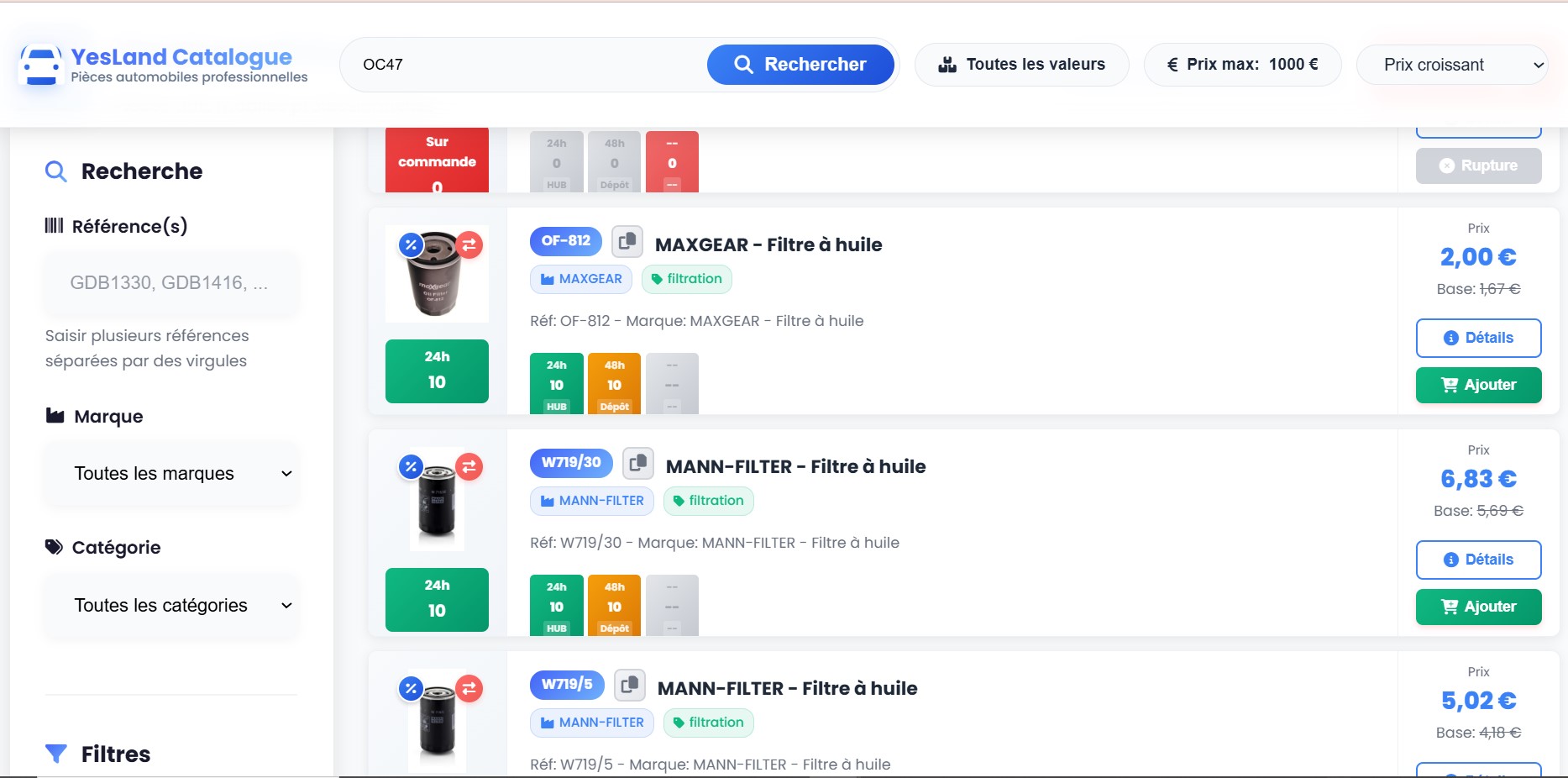Open the MANN-FILTER W719/30 product image
The height and width of the screenshot is (778, 1568).
[x=437, y=500]
